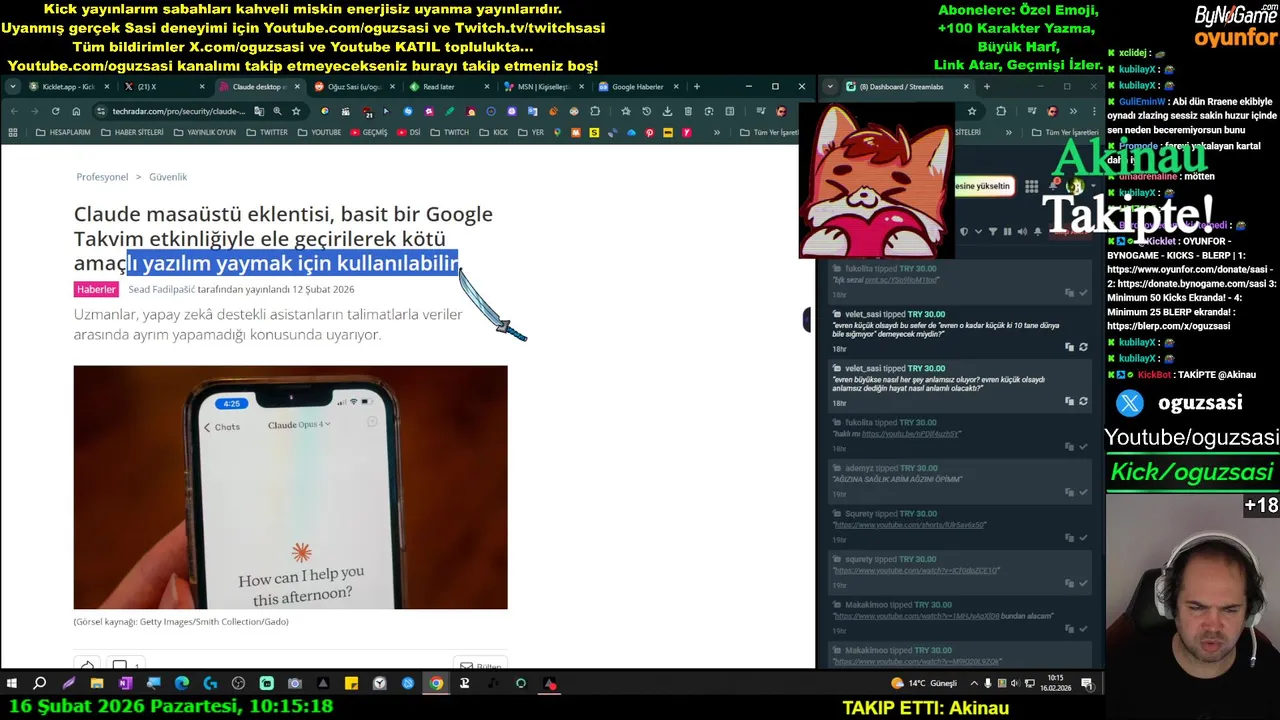
Task: Click the translate page icon in address bar
Action: [x=258, y=111]
